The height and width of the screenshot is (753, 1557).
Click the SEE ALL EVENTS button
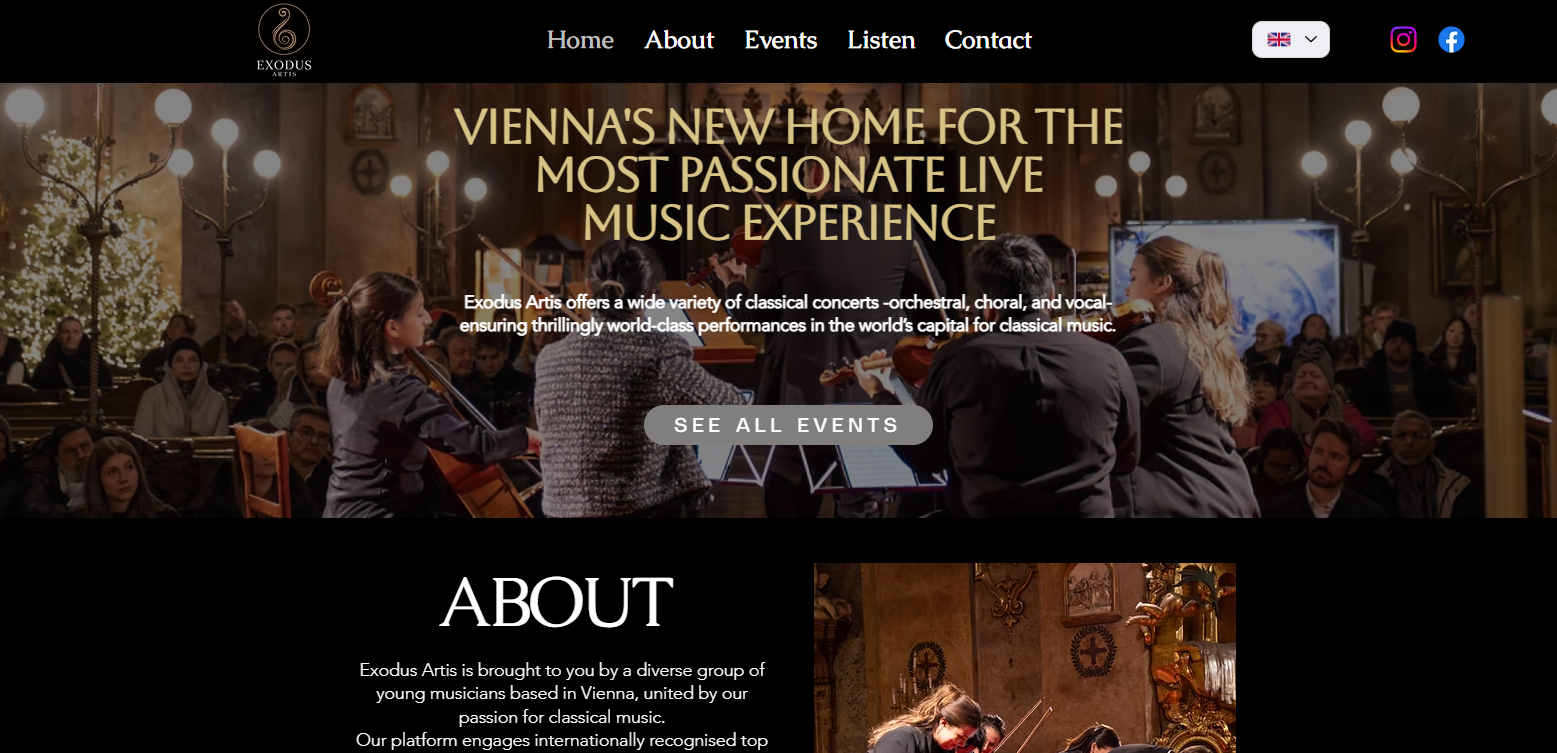(788, 425)
